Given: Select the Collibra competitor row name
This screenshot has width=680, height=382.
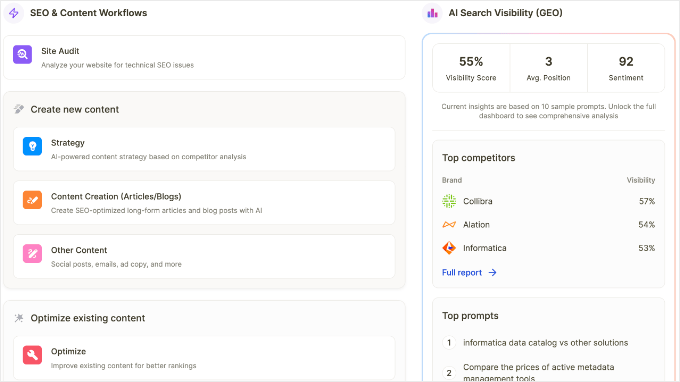Looking at the screenshot, I should (x=477, y=201).
